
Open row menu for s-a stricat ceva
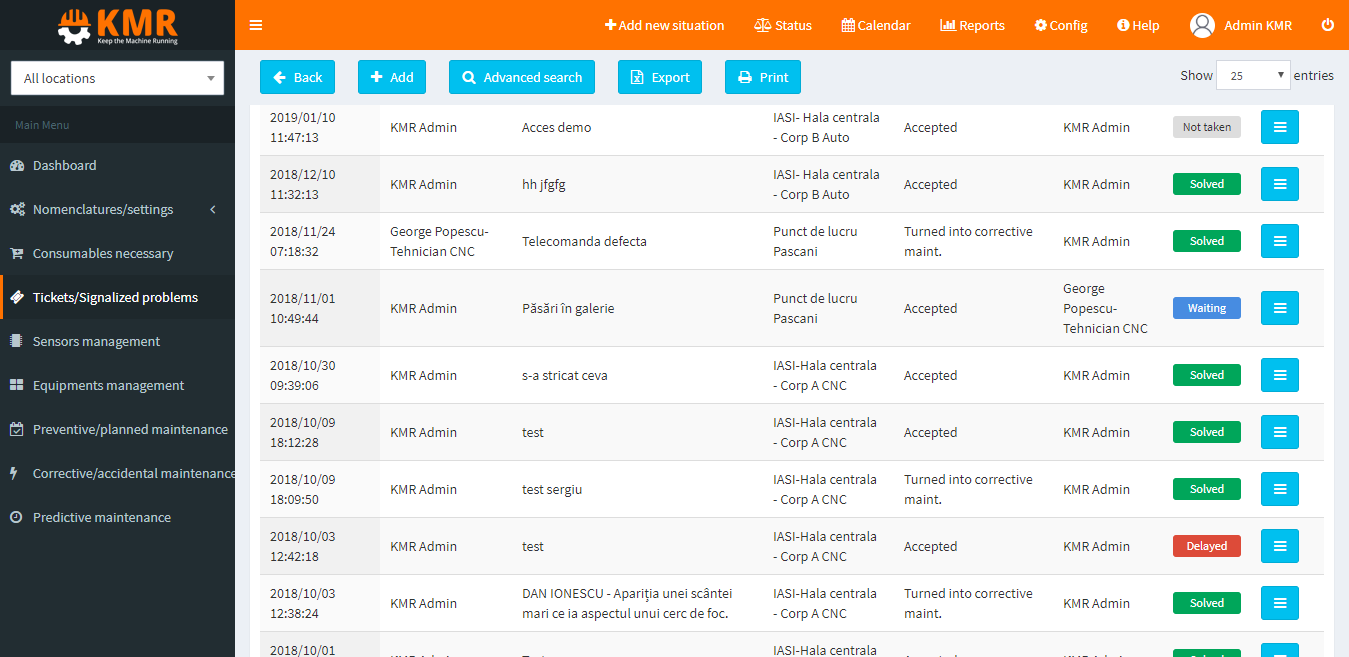(1280, 375)
